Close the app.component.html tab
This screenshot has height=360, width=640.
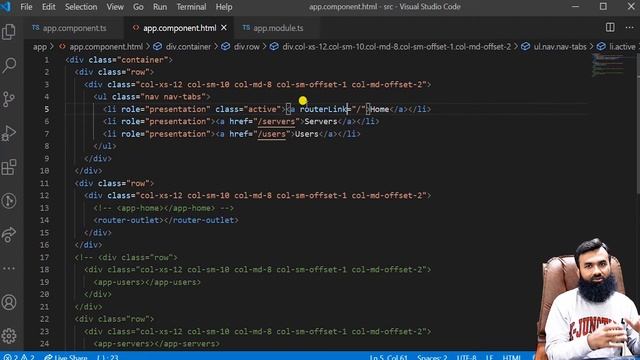[224, 28]
